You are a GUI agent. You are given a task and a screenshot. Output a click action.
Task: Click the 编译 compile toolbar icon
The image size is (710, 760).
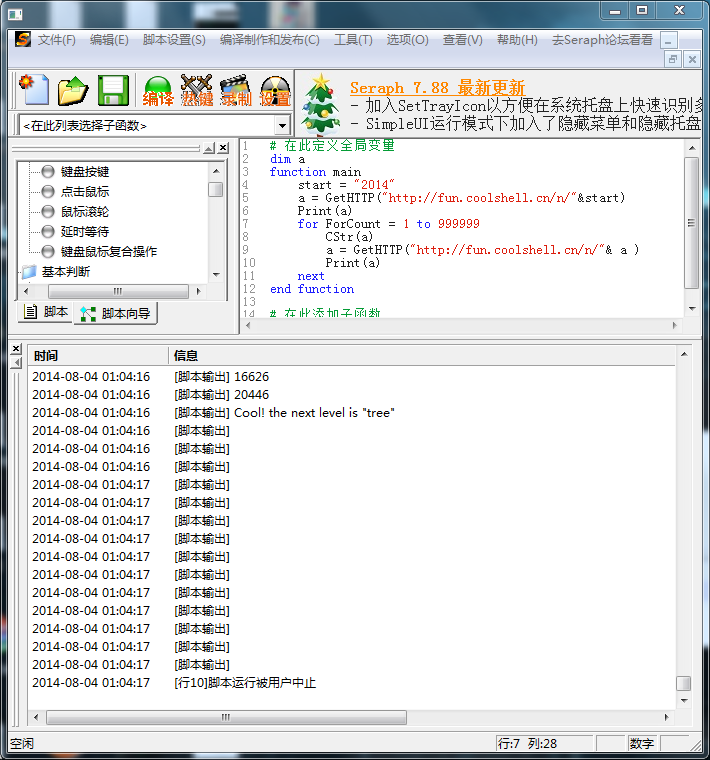point(158,91)
